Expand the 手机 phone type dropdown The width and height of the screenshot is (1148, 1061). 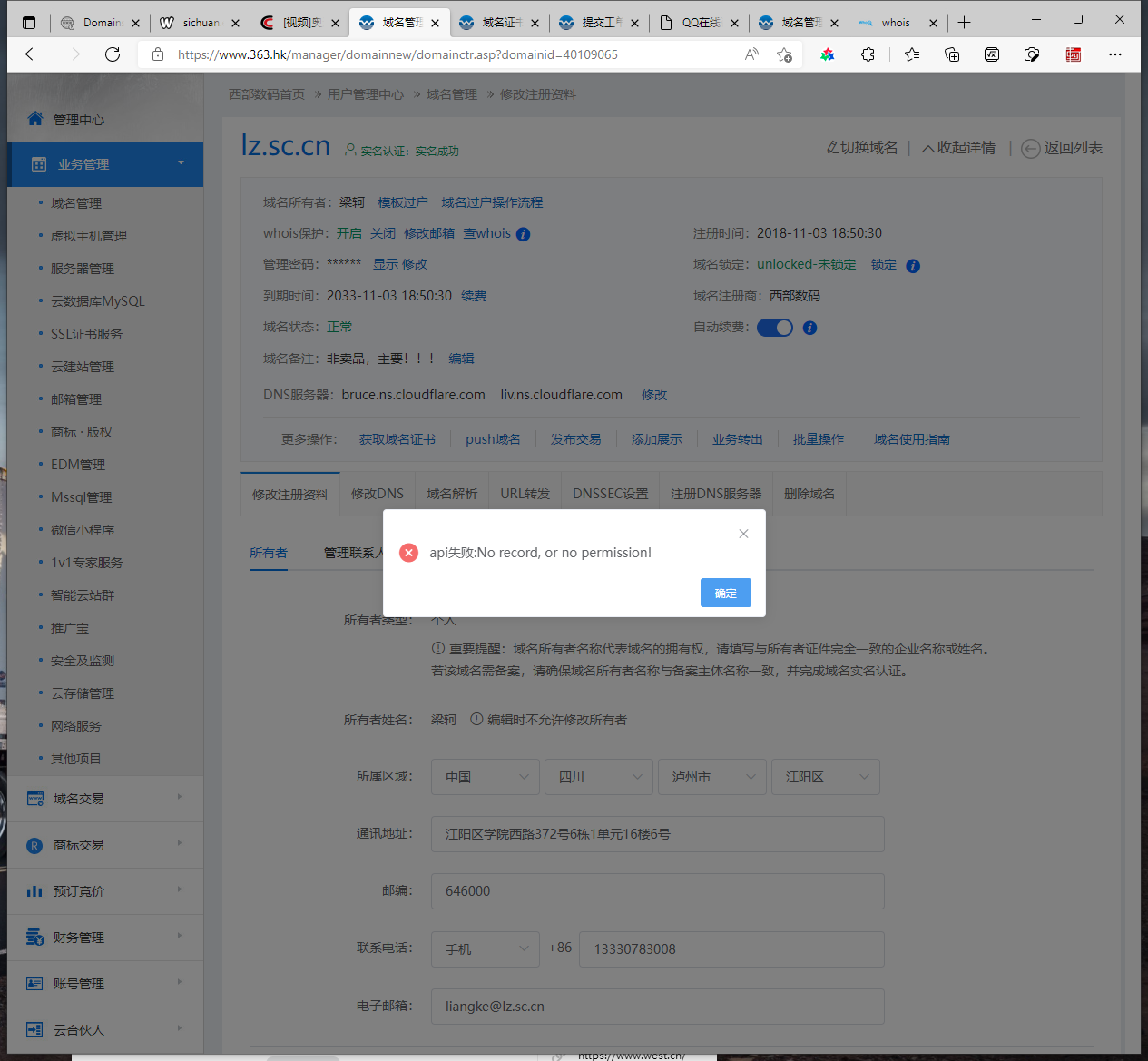[x=486, y=948]
